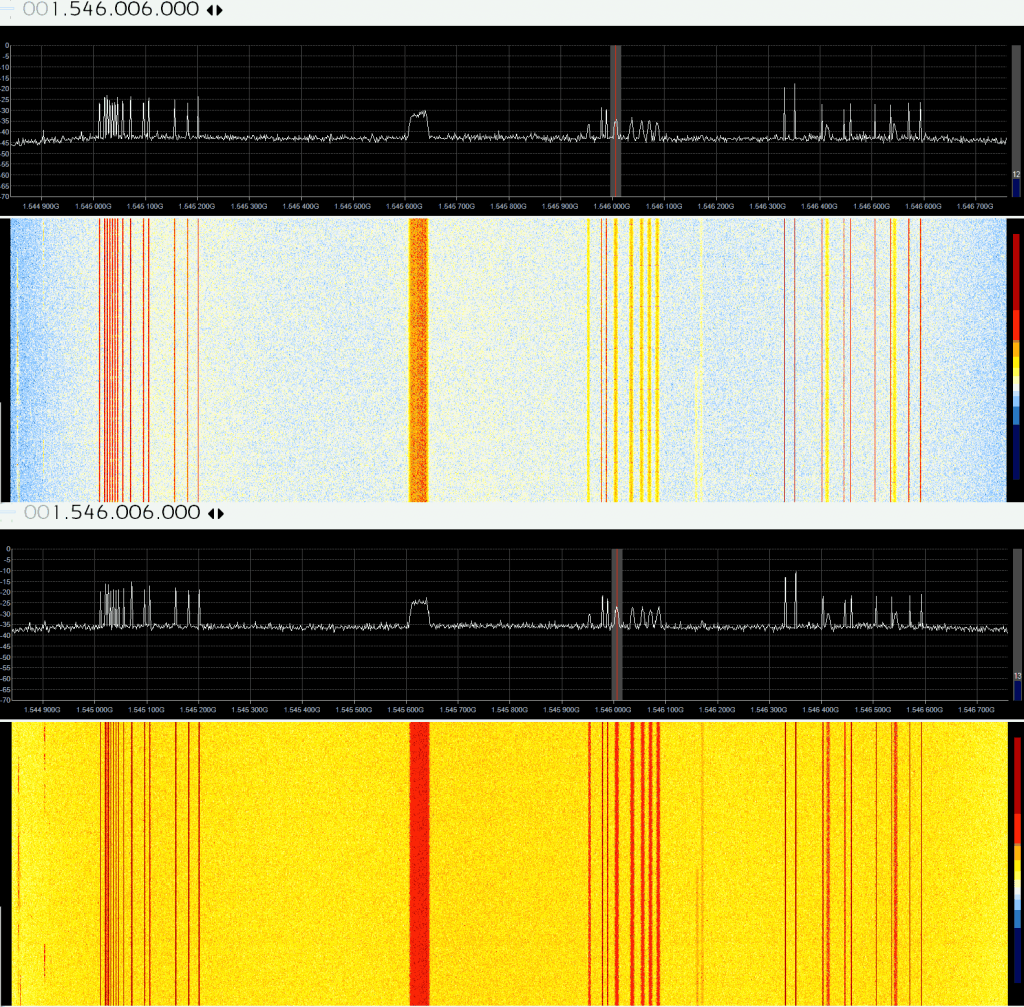Click the wide signal hump in the lower spectrum

pyautogui.click(x=419, y=612)
